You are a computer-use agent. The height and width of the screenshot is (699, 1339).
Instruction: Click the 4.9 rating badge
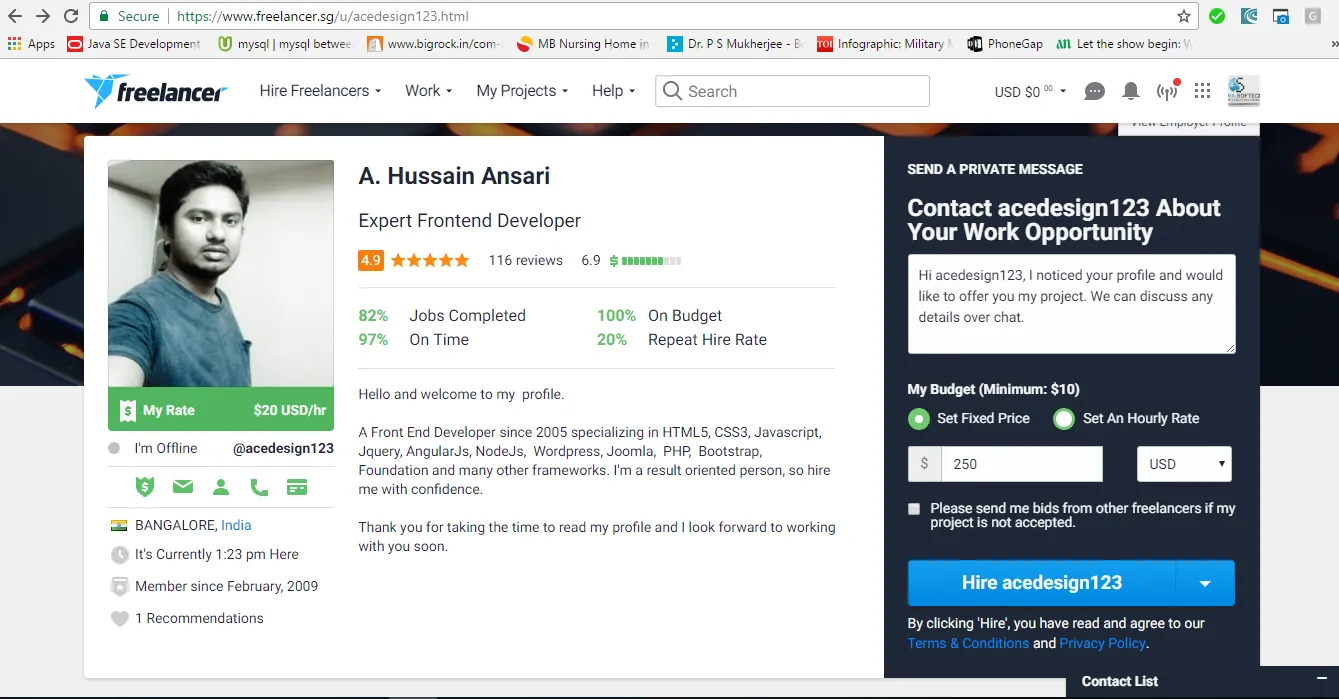click(370, 260)
